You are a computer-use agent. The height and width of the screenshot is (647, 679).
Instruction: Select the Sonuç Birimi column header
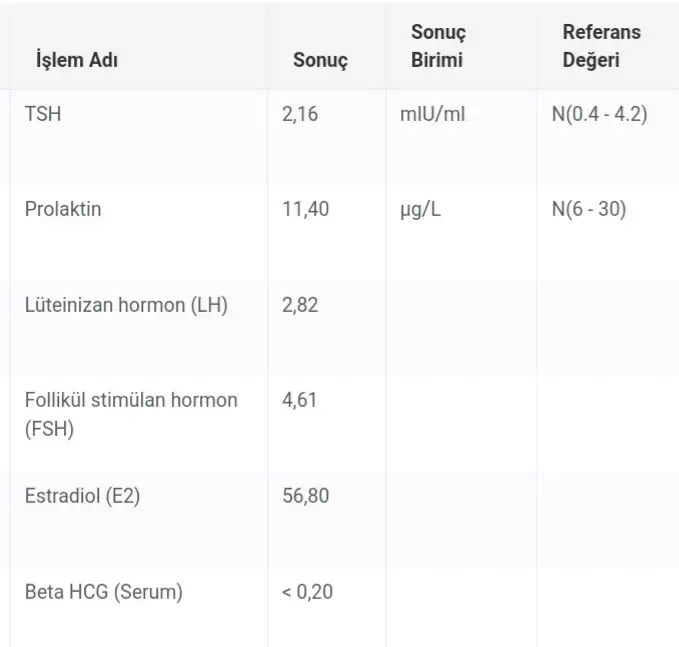pos(438,46)
